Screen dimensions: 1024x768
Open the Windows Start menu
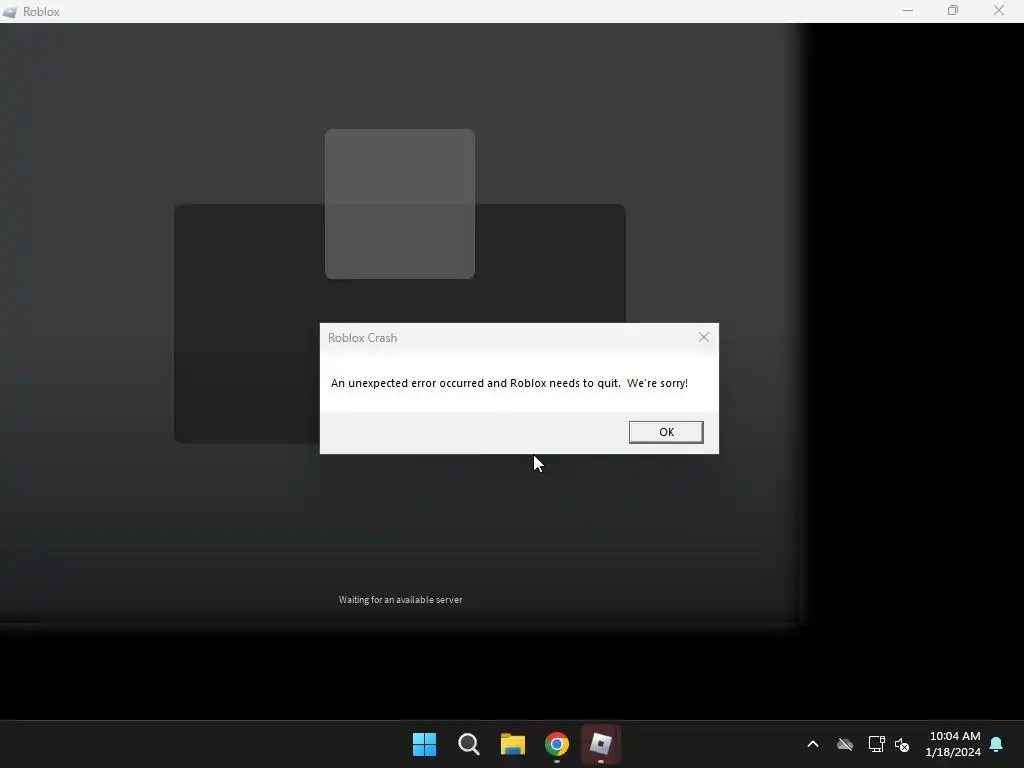tap(424, 744)
